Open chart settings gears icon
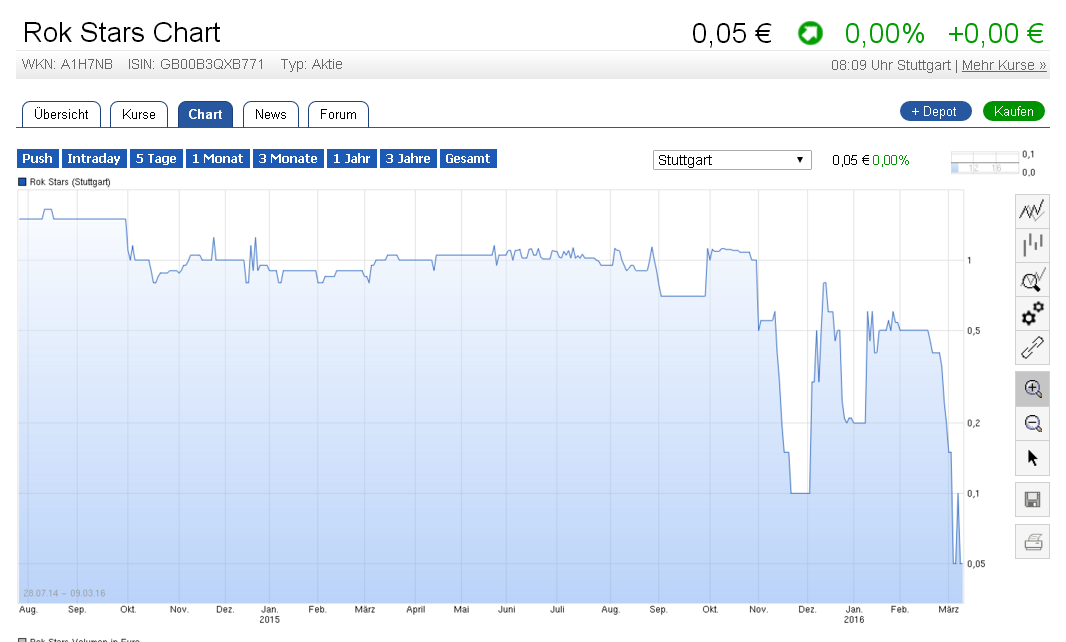 1032,314
